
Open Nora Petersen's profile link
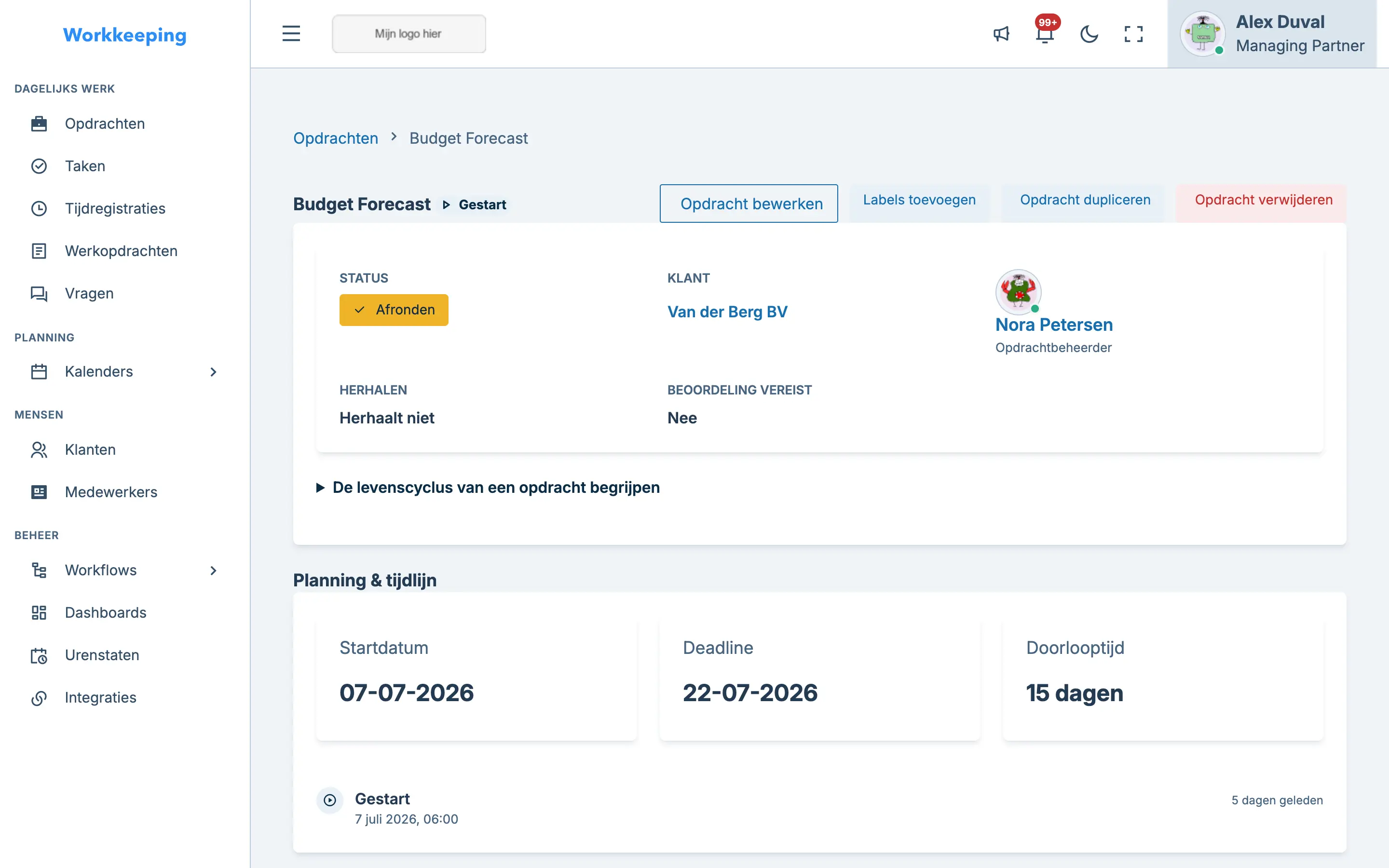click(x=1054, y=325)
